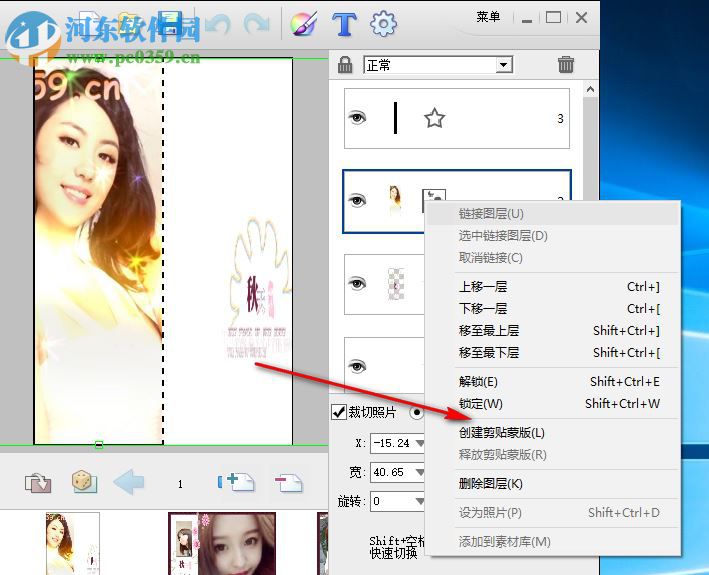Expand the X value dropdown arrow
This screenshot has height=575, width=709.
(x=420, y=443)
